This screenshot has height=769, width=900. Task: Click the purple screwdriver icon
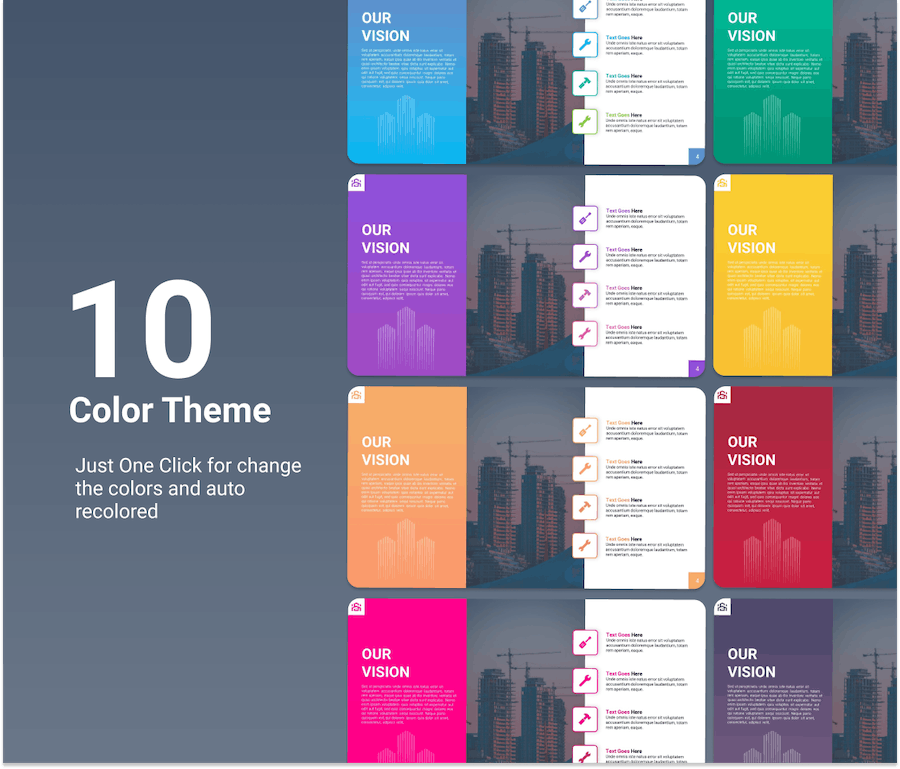pyautogui.click(x=585, y=217)
